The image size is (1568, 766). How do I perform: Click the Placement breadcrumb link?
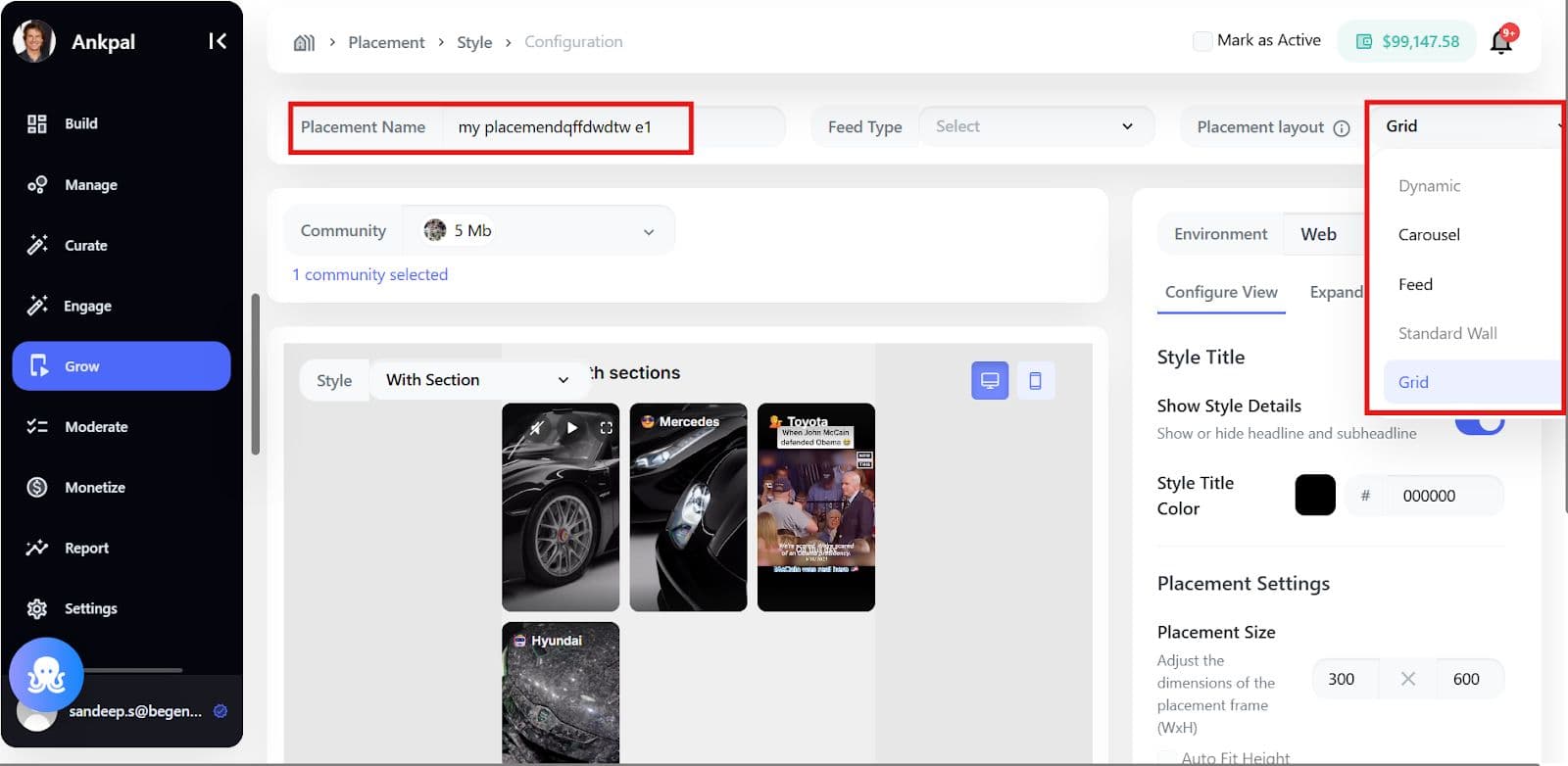coord(386,42)
